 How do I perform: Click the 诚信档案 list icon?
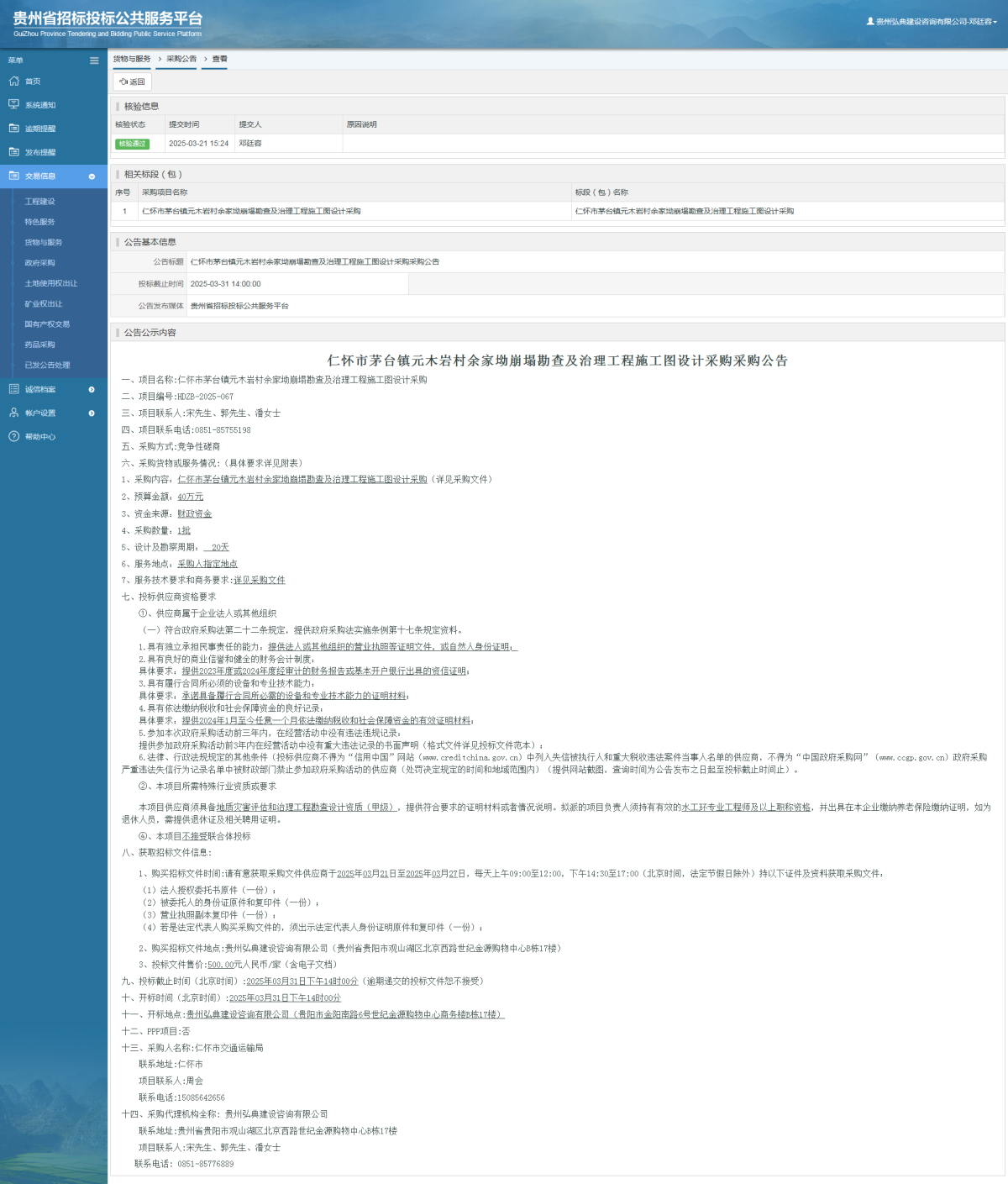tap(13, 389)
